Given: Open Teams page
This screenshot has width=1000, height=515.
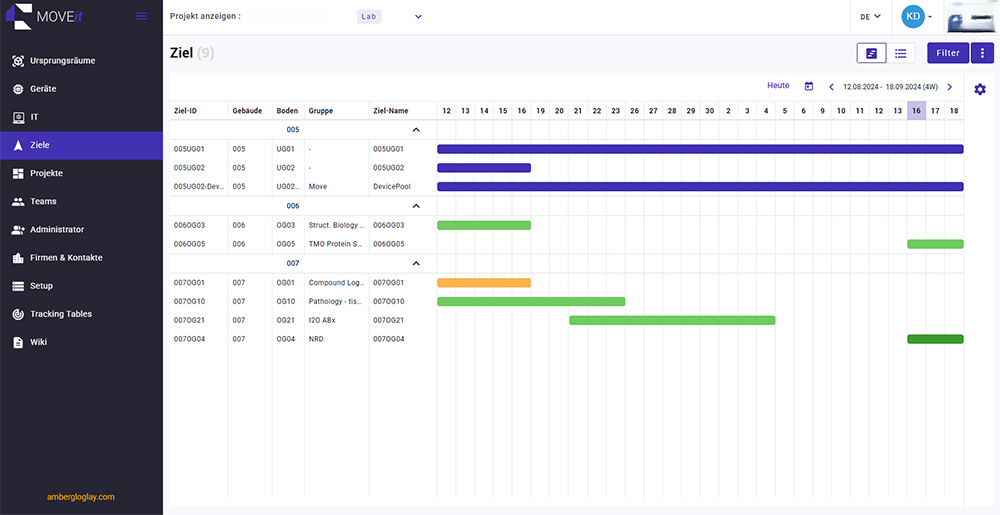Looking at the screenshot, I should (43, 201).
